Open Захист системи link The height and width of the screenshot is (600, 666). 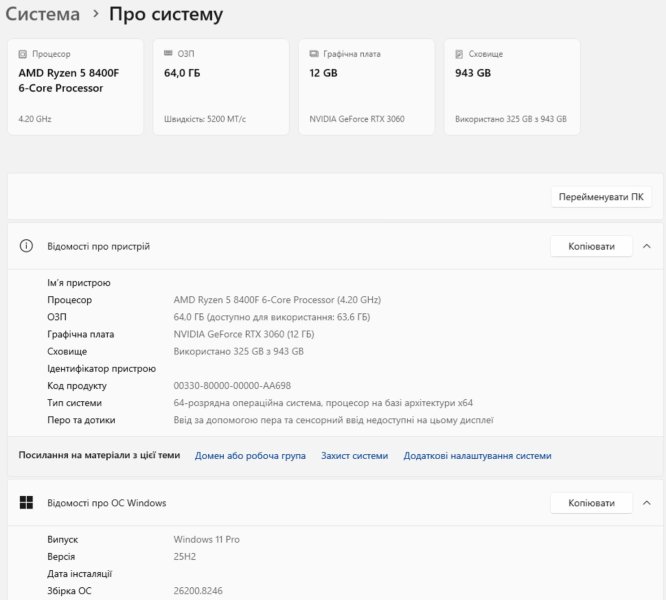tap(355, 456)
